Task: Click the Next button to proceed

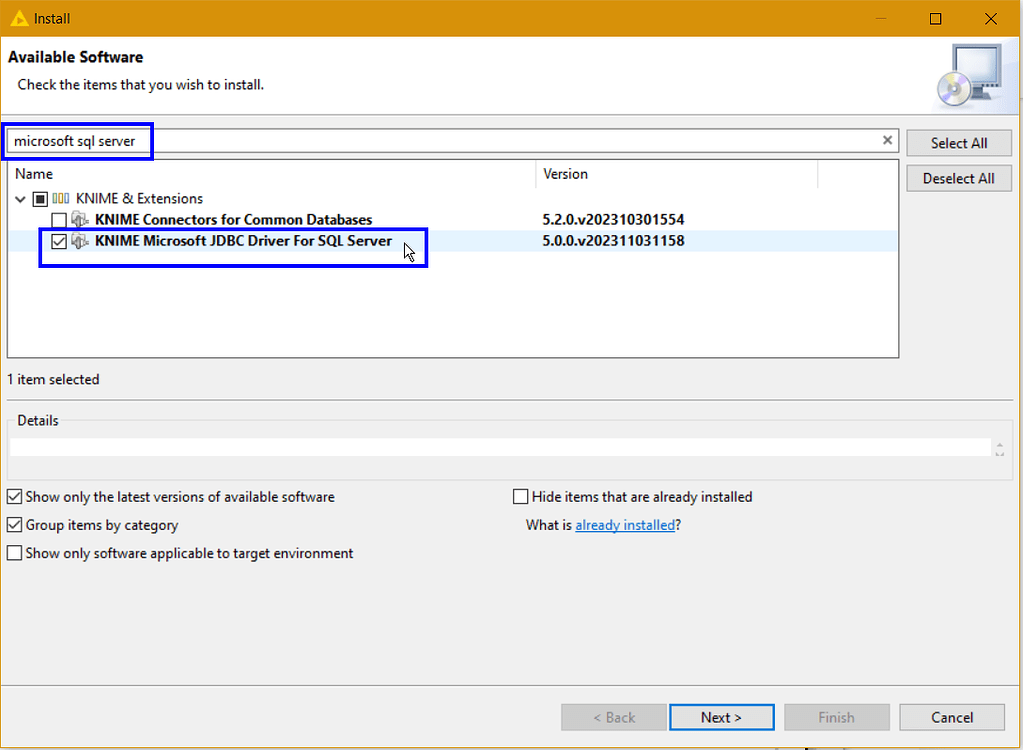Action: click(721, 717)
